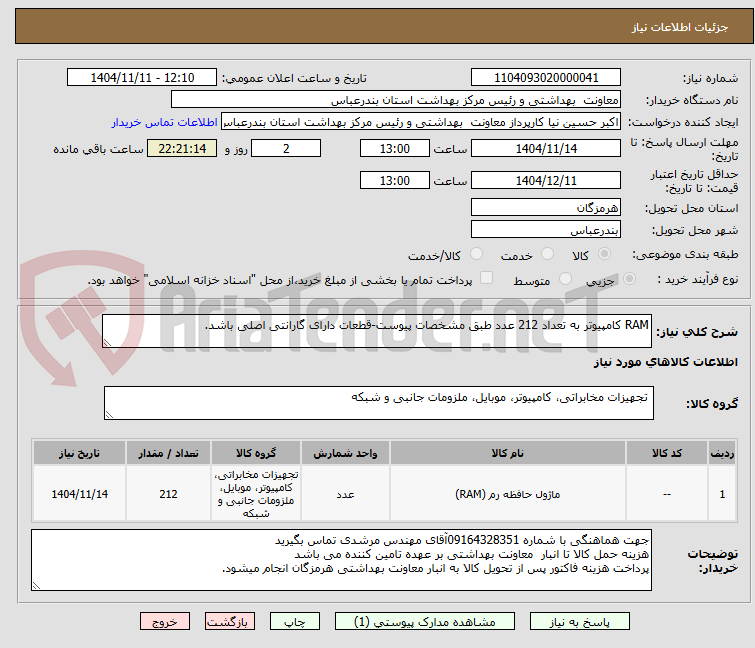The width and height of the screenshot is (755, 648).
Task: Click the تاریخ نیاز column header
Action: click(79, 453)
